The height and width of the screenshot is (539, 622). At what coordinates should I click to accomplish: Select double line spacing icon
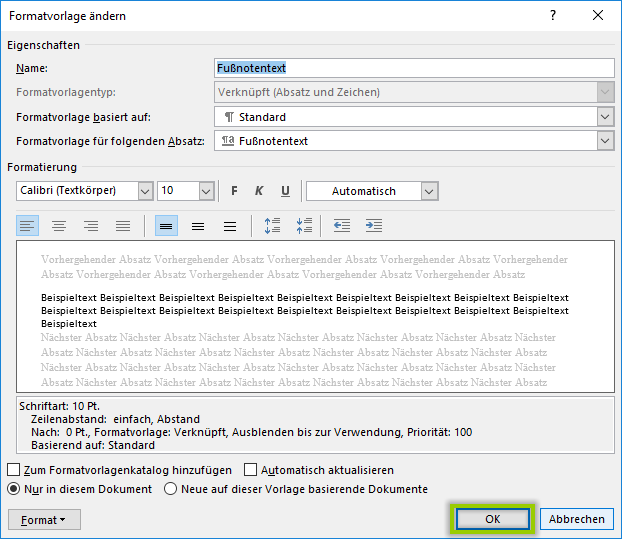230,227
